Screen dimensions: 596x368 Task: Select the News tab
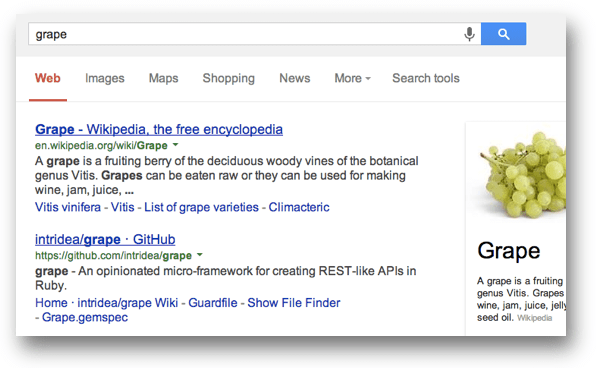pyautogui.click(x=295, y=78)
